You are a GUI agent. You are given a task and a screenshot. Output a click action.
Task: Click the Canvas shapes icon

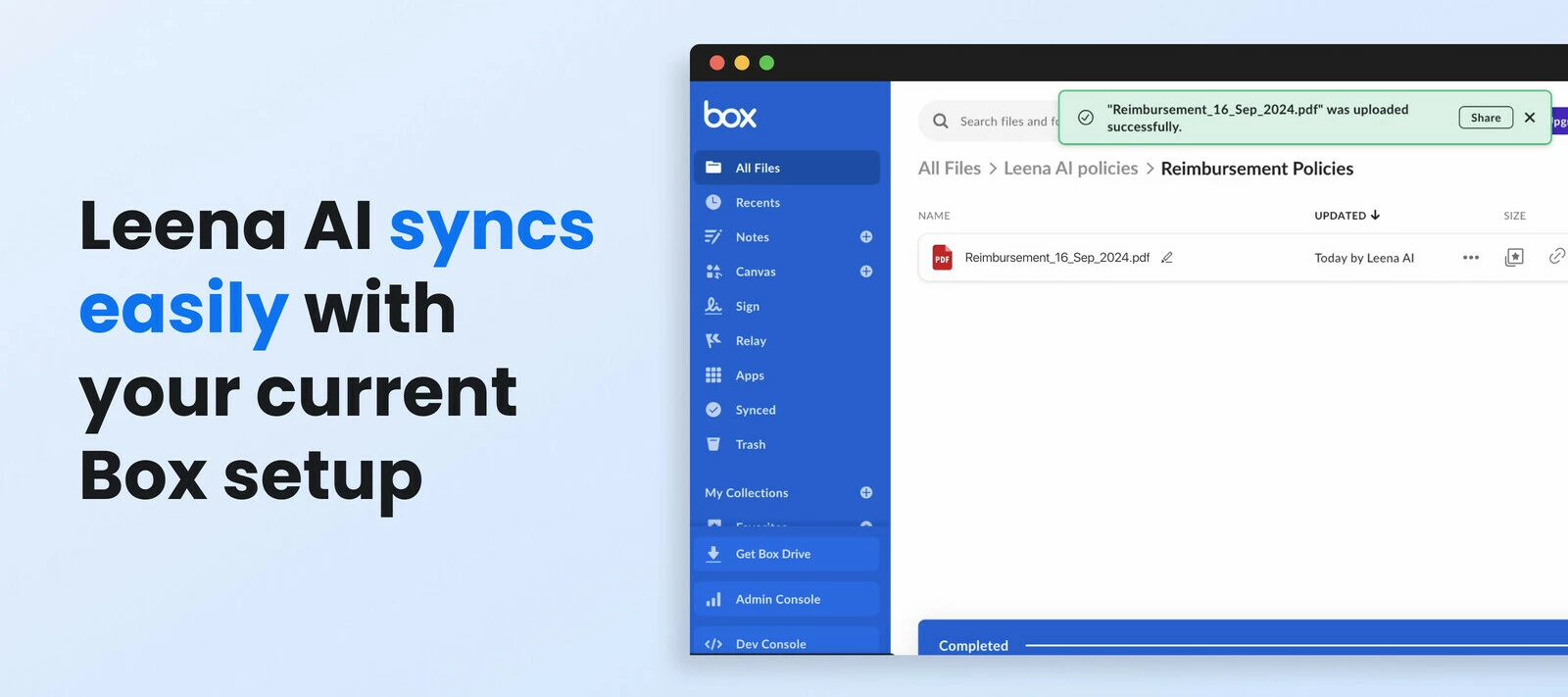(x=713, y=272)
